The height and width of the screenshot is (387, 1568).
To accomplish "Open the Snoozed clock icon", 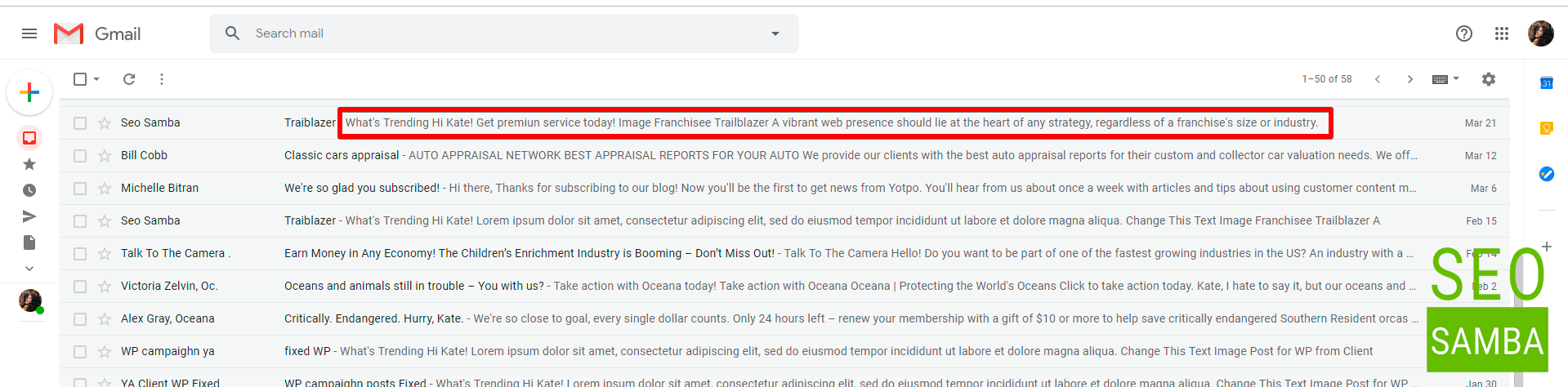I will pyautogui.click(x=29, y=190).
